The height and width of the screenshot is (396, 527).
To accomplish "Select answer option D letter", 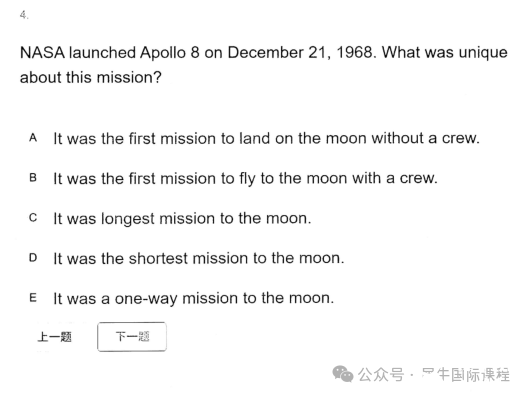I will (33, 258).
